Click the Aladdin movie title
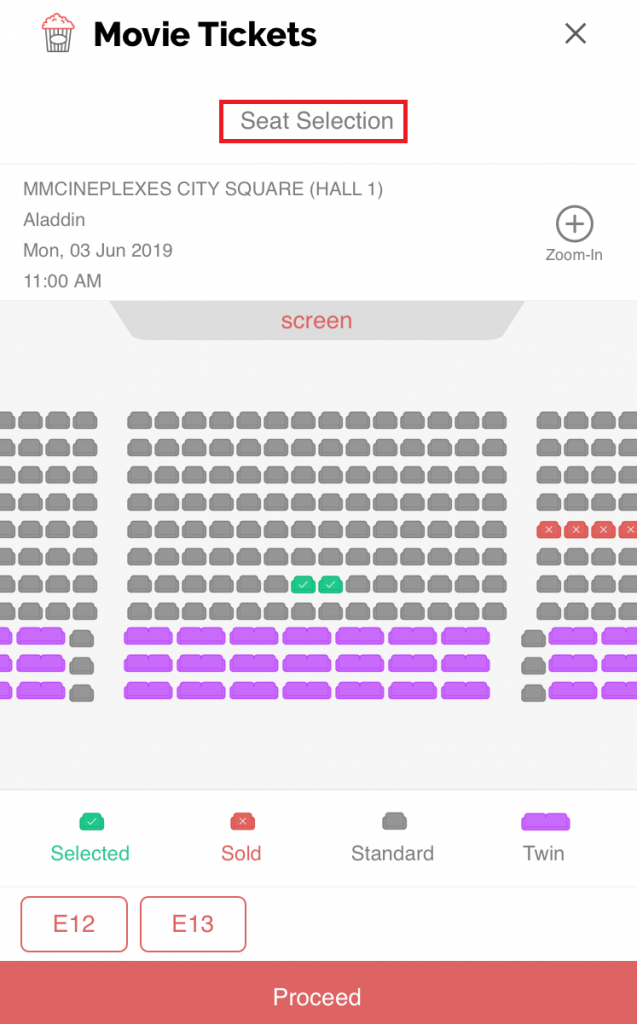Image resolution: width=637 pixels, height=1024 pixels. [x=54, y=219]
